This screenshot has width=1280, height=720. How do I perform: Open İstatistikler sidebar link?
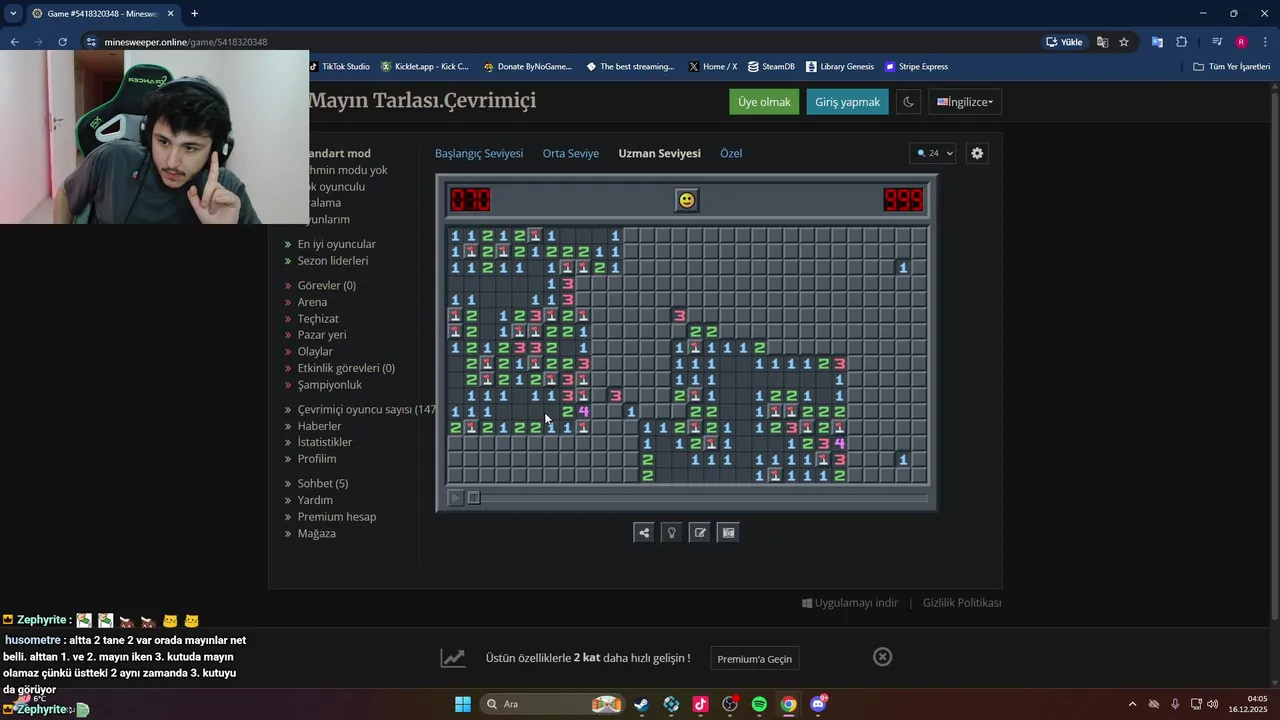325,442
